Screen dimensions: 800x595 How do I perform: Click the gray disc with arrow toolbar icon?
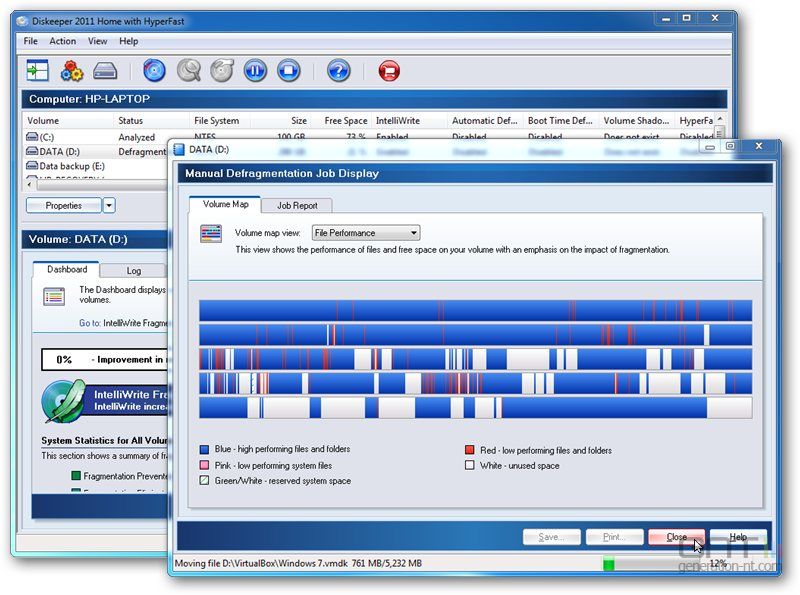[x=222, y=70]
